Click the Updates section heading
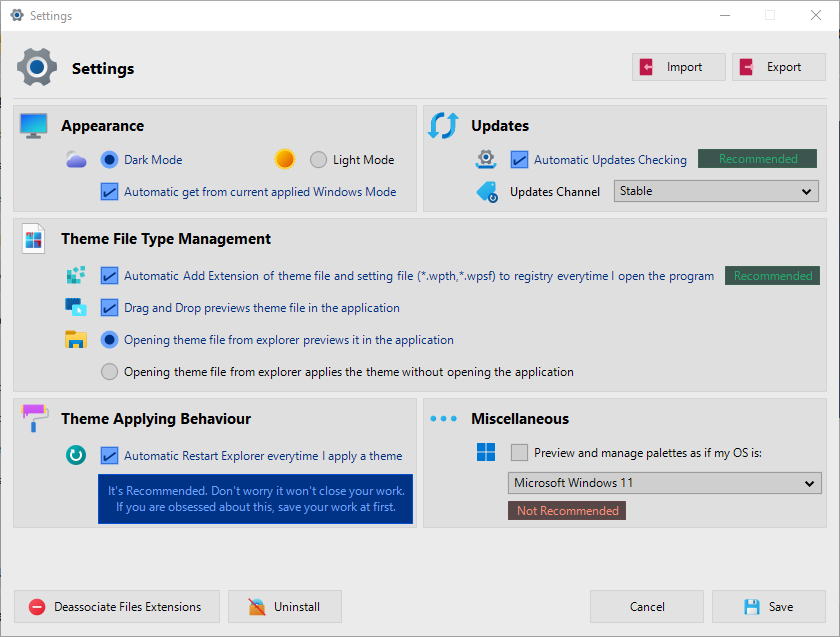The image size is (840, 637). pyautogui.click(x=500, y=126)
